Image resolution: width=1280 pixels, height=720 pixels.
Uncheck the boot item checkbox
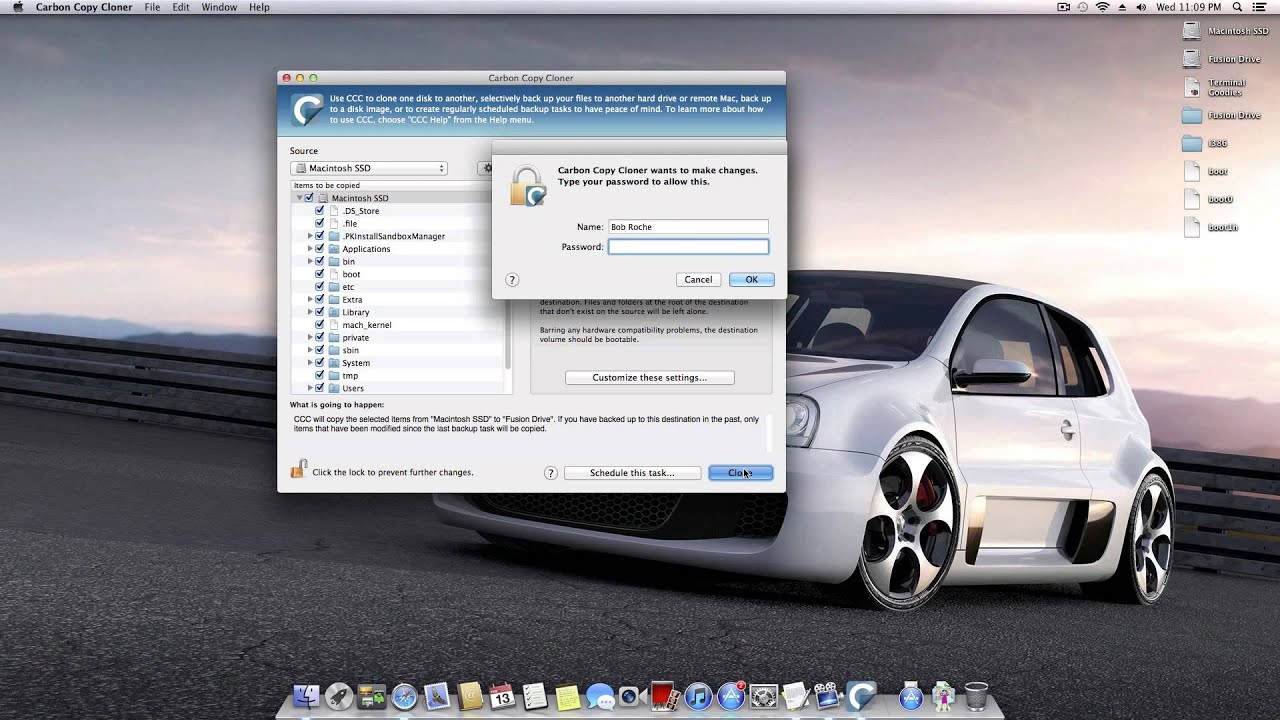[320, 274]
